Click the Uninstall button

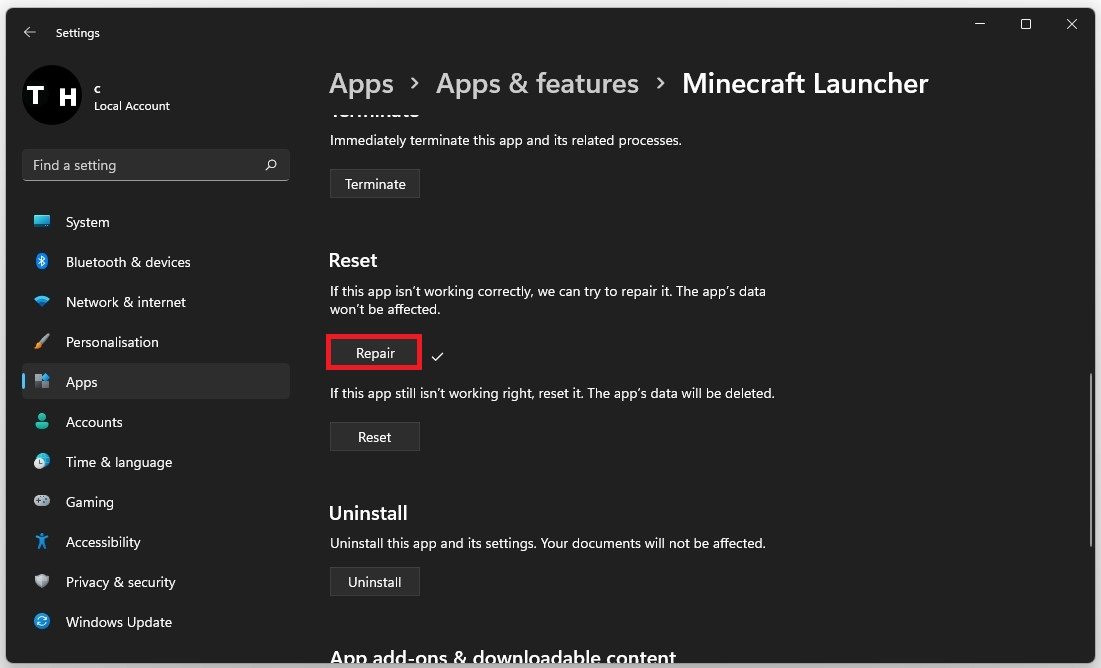point(374,582)
